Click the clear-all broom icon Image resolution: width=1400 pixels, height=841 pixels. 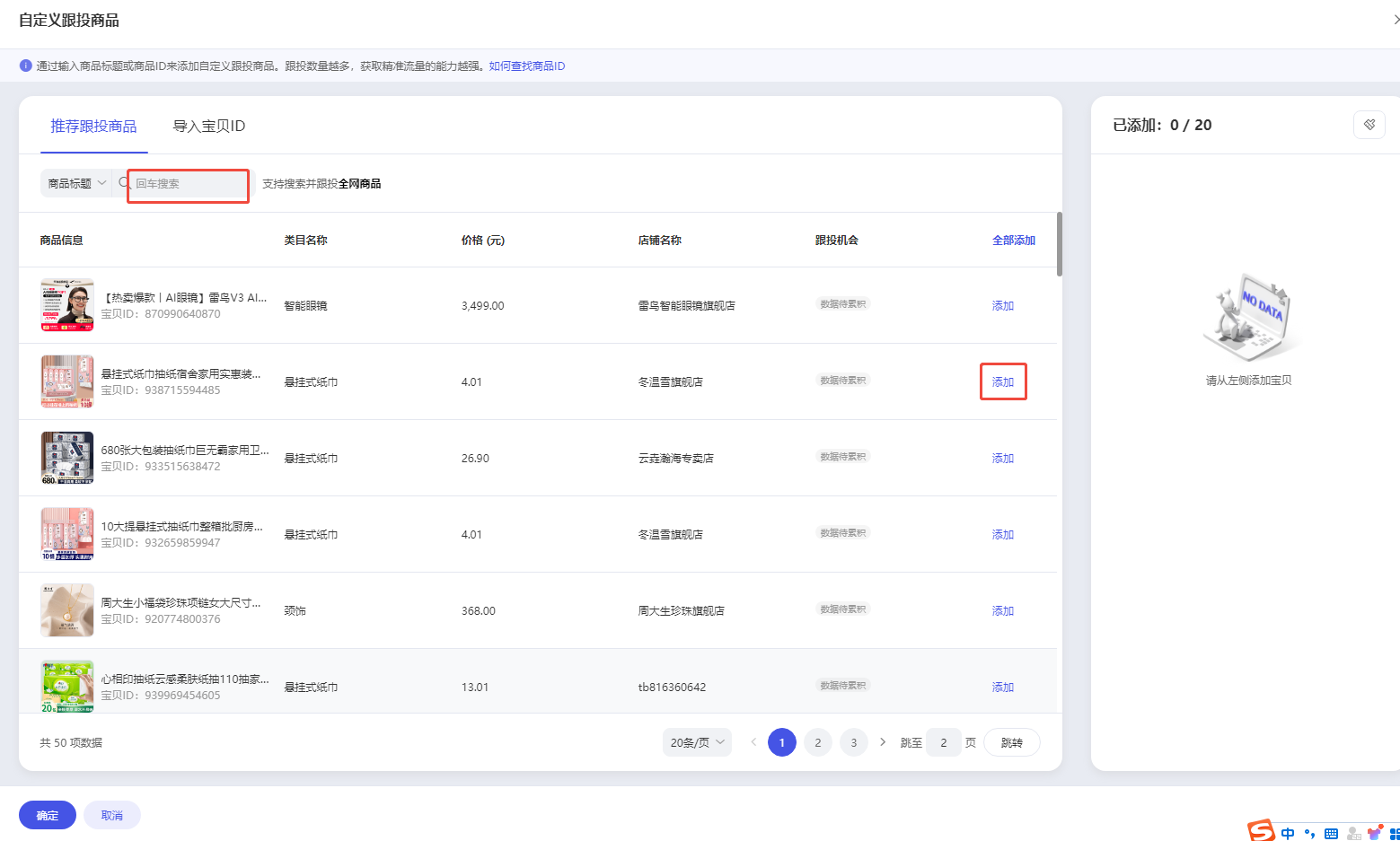(x=1369, y=125)
